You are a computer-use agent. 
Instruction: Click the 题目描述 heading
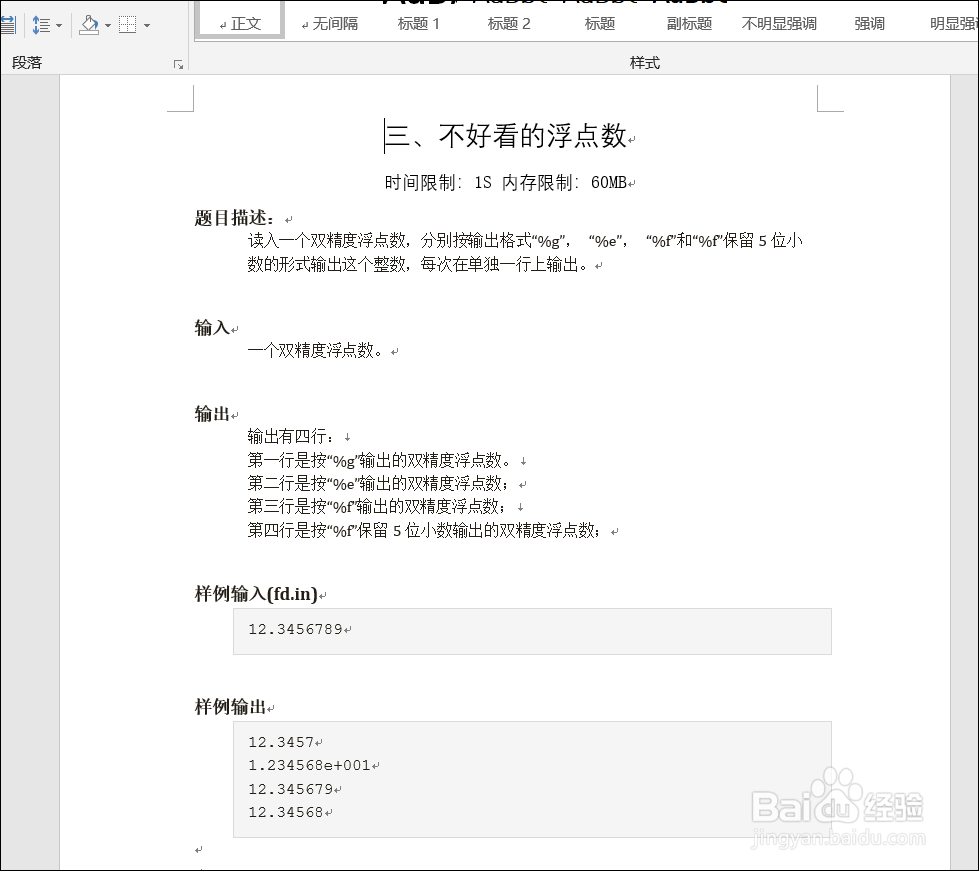coord(234,217)
